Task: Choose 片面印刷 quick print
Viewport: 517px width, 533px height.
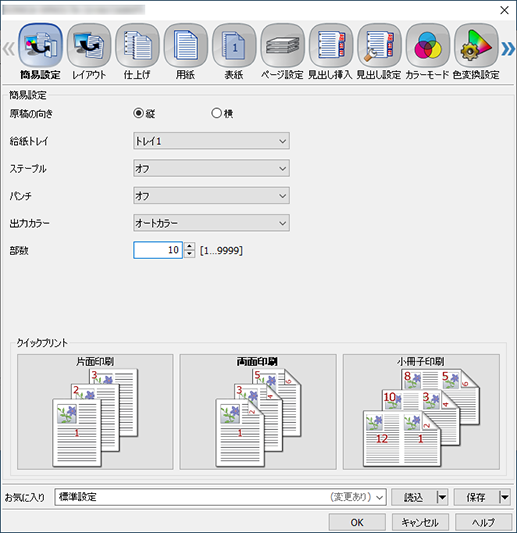Action: (95, 412)
